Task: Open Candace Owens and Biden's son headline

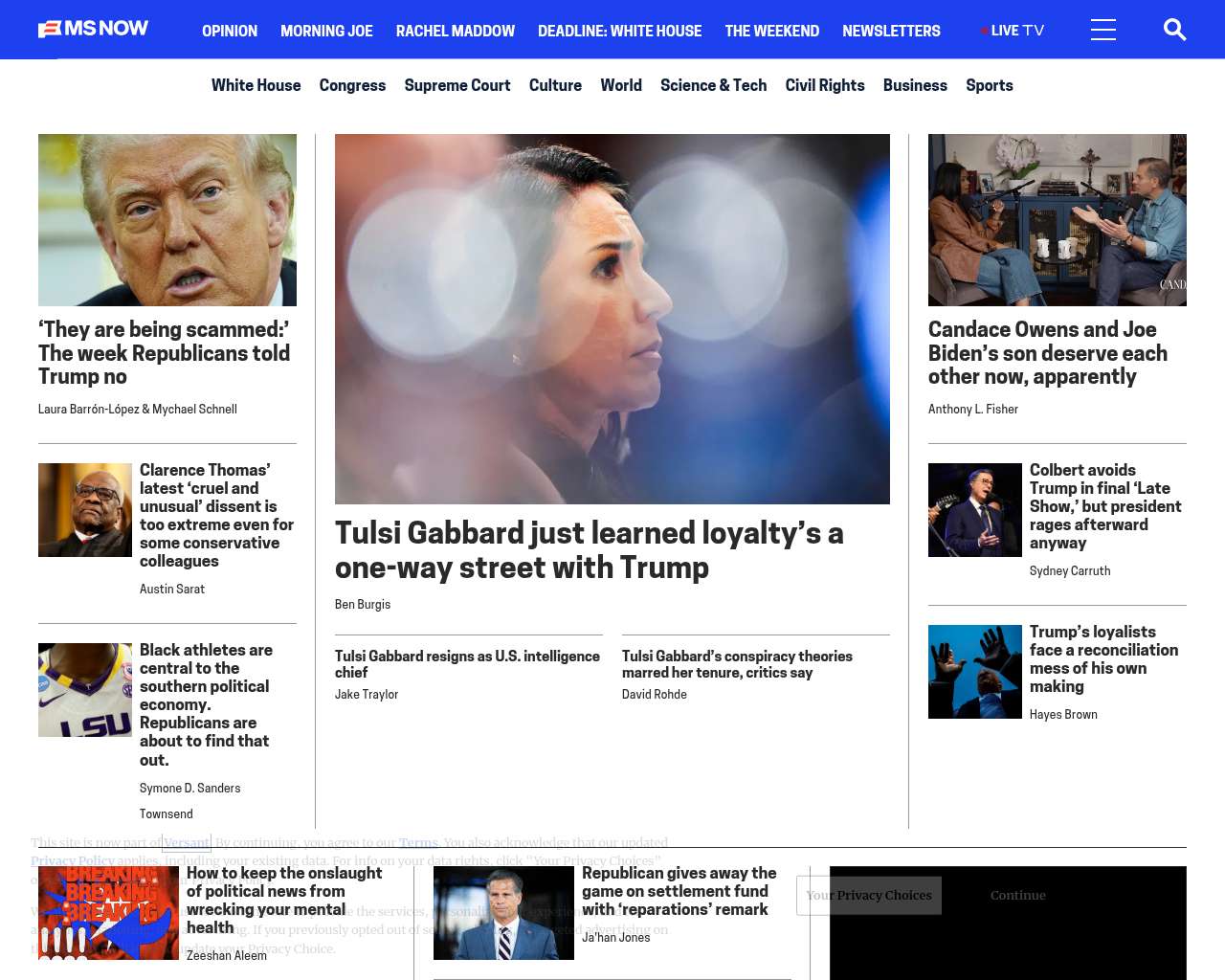Action: click(x=1048, y=353)
